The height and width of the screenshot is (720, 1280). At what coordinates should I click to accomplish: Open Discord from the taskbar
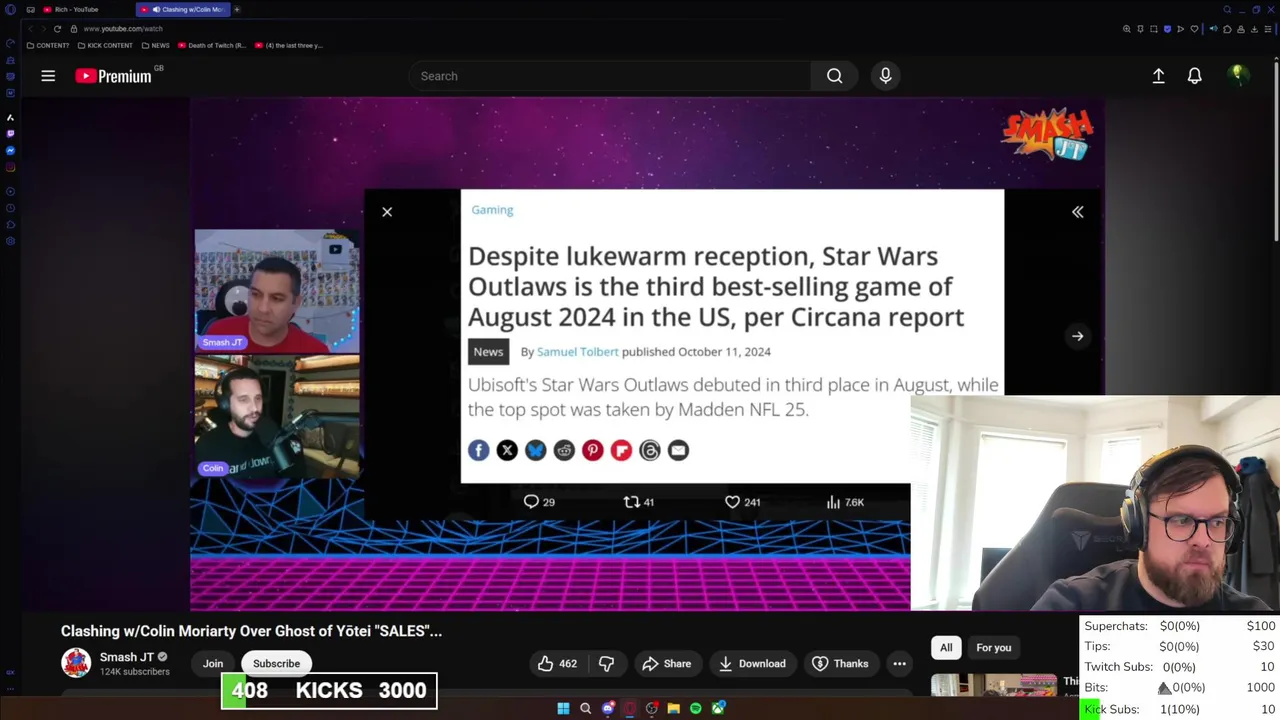(x=608, y=708)
